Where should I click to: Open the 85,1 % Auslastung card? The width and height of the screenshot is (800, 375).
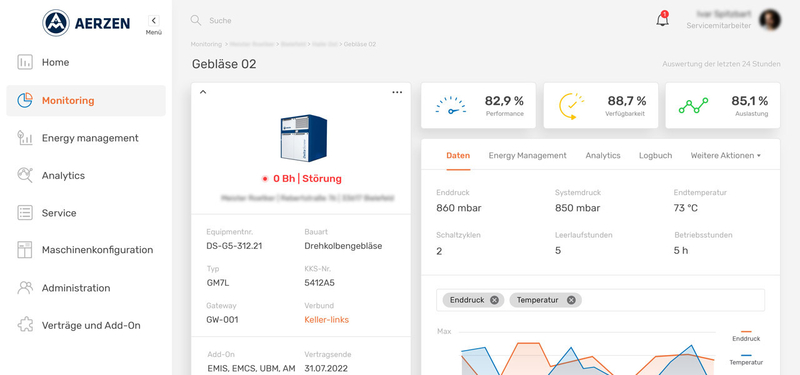point(722,106)
